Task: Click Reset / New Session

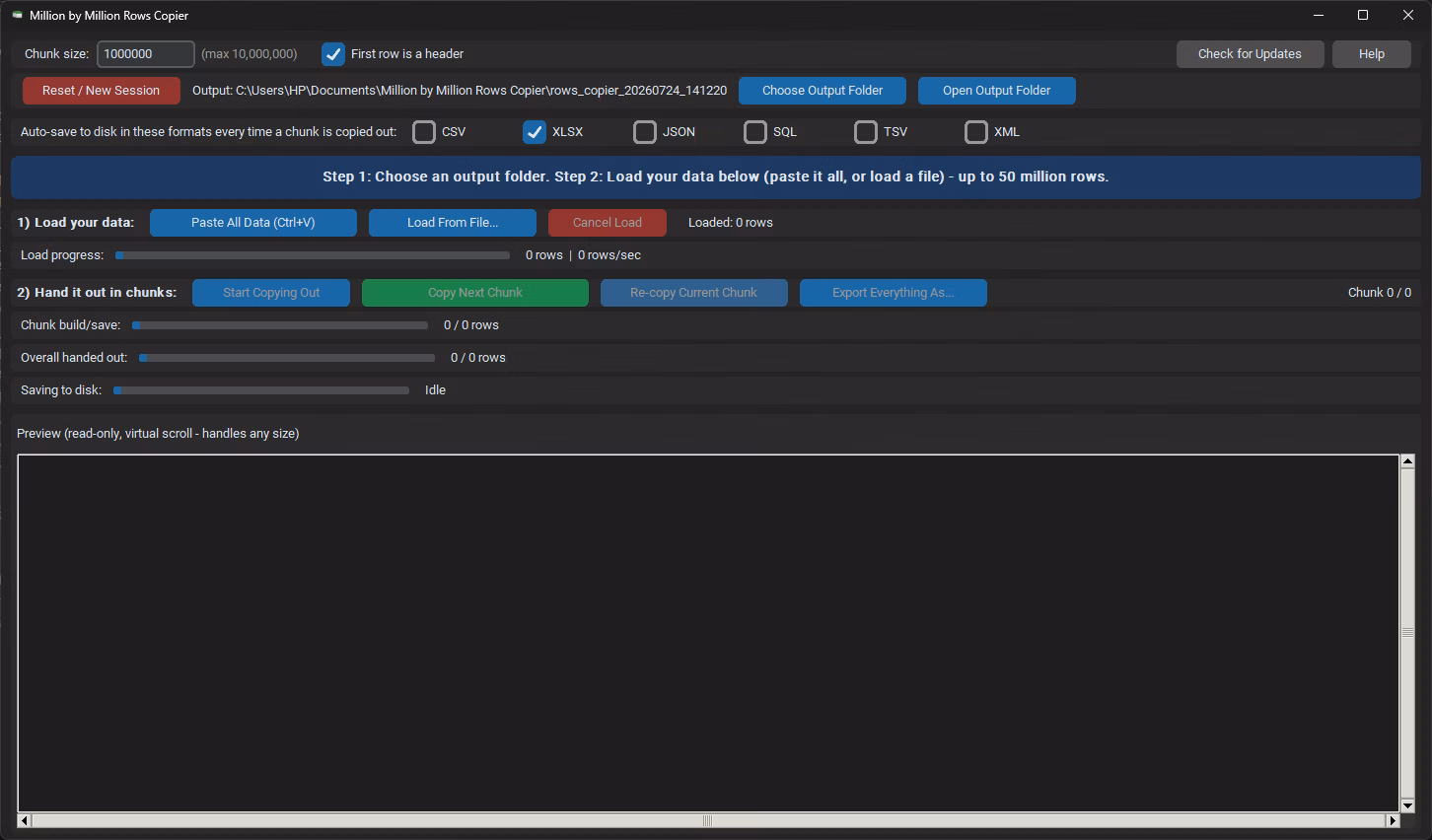Action: click(x=102, y=91)
